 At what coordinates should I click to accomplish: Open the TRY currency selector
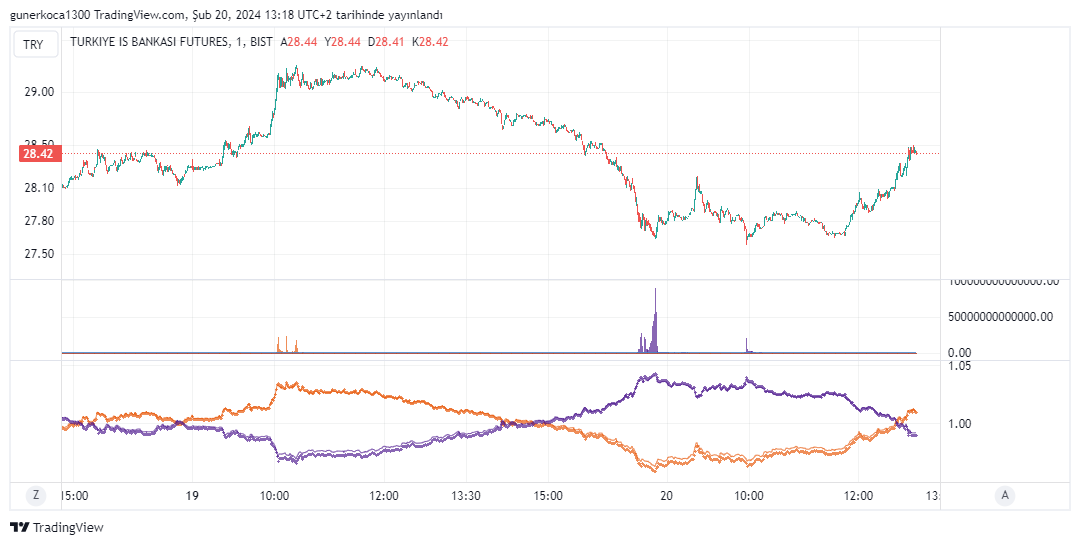point(34,44)
